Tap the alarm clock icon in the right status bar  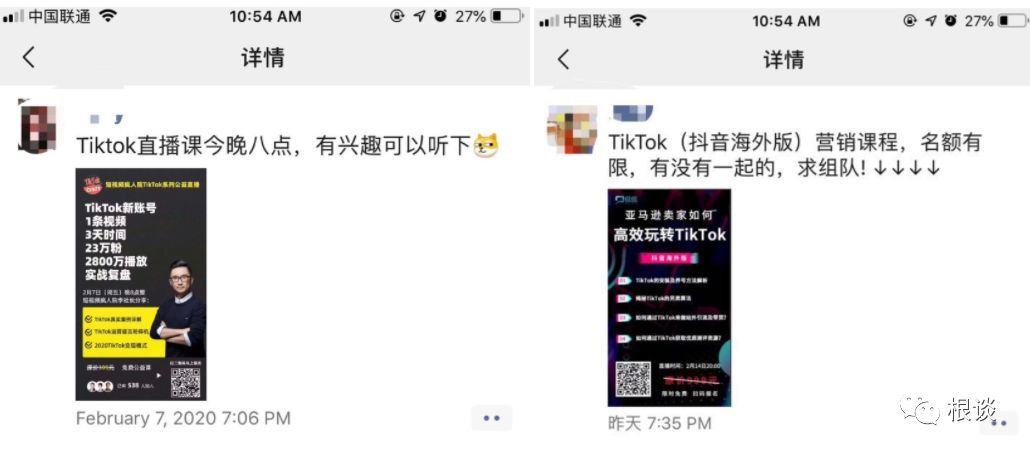[951, 21]
